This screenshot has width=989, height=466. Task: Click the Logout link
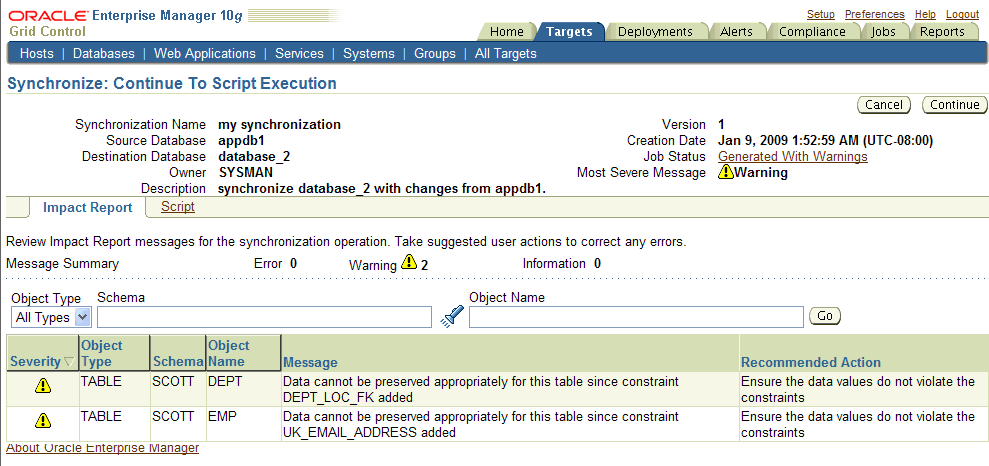point(963,15)
